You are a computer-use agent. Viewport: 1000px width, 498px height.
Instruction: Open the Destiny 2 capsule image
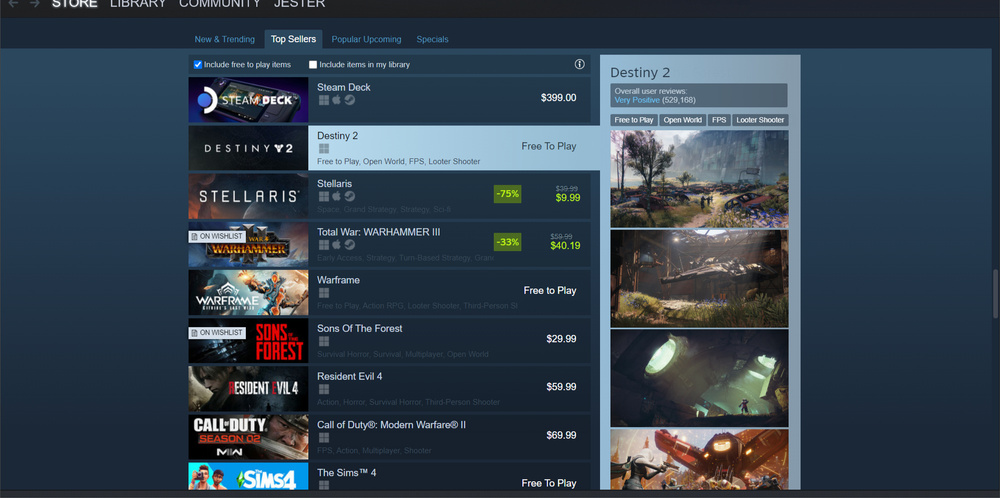(248, 148)
